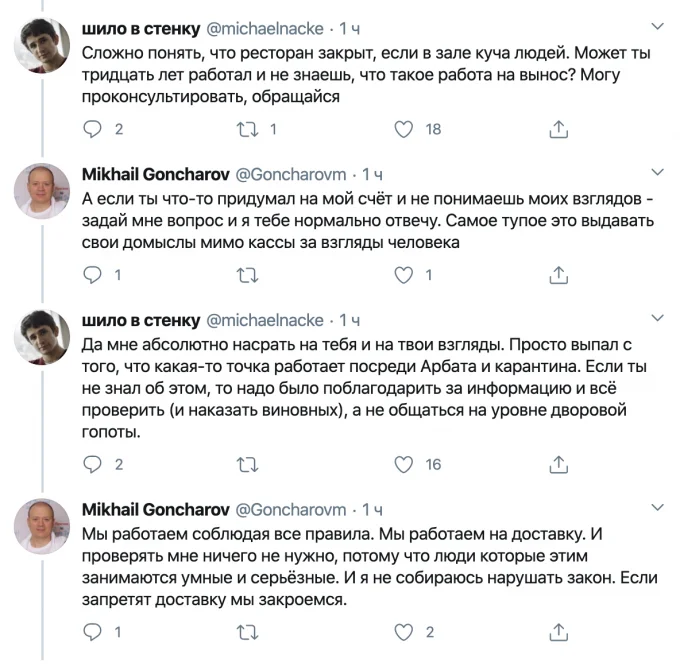Screen dimensions: 680x666
Task: Reply to the last Goncharov tweet
Action: tap(92, 632)
